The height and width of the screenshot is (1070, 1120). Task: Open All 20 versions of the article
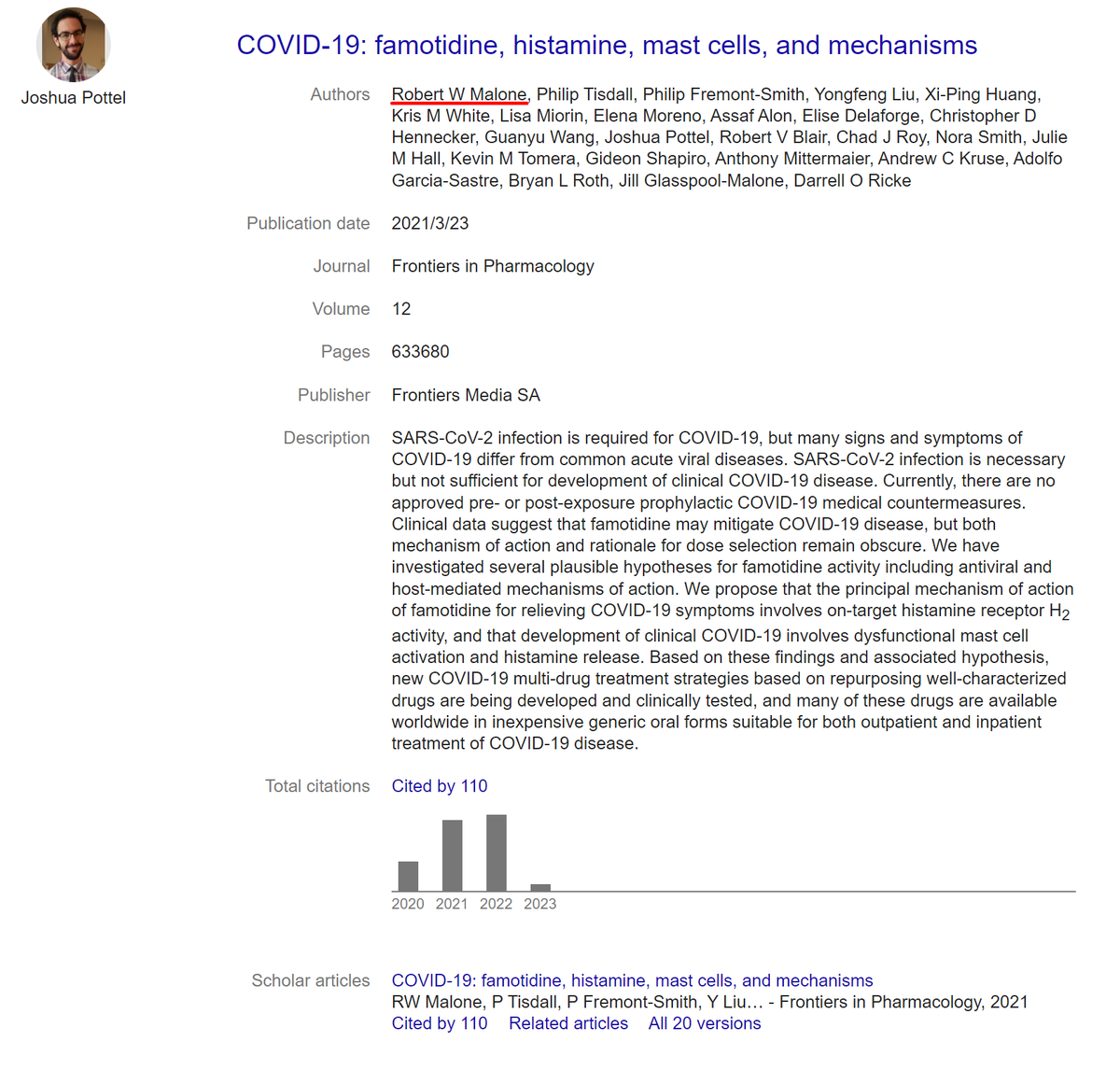(x=704, y=1022)
